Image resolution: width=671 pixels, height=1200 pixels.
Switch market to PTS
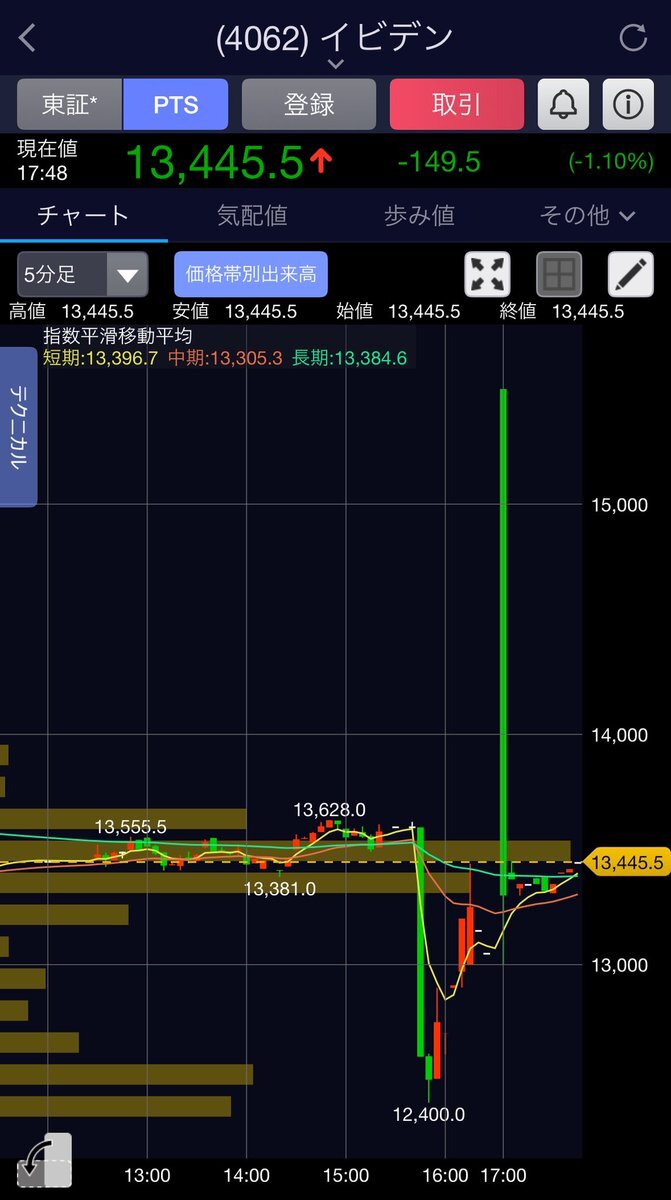pyautogui.click(x=176, y=104)
